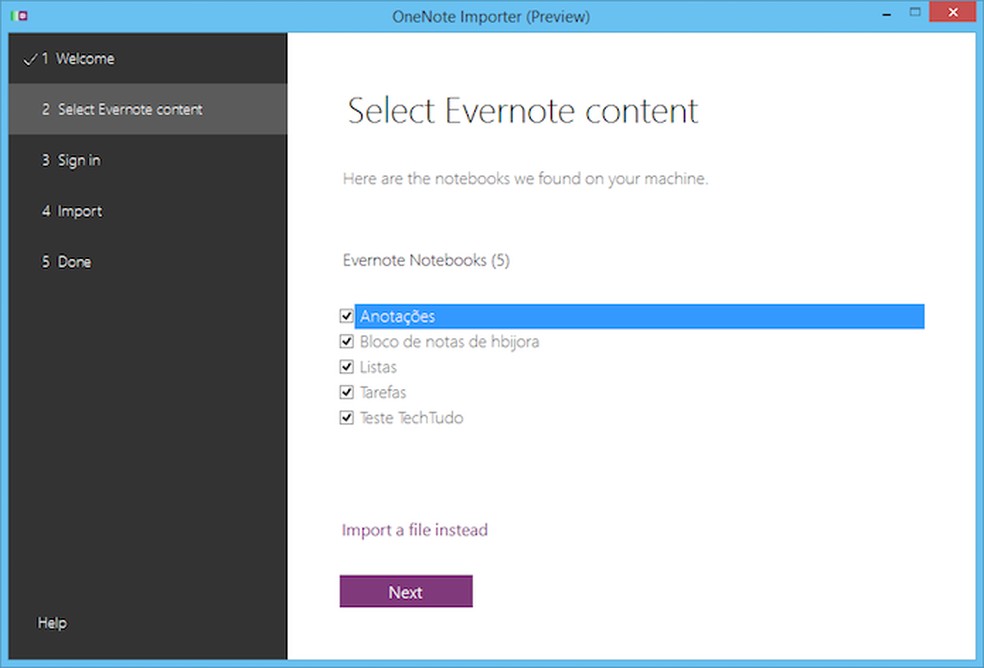
Task: Click the Teste TechTudo notebook name
Action: click(411, 418)
